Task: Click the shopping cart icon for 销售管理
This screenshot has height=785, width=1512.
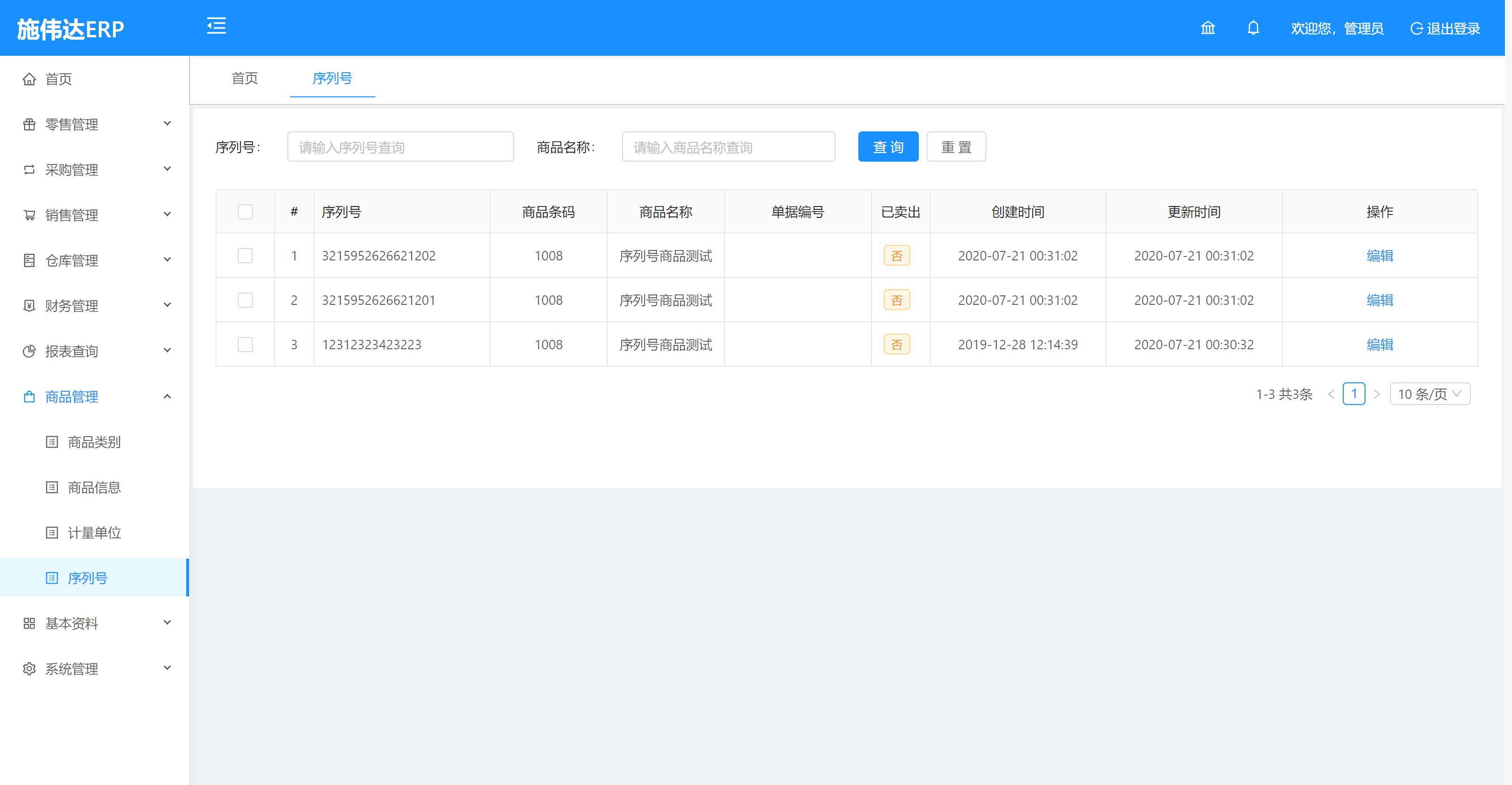Action: (29, 216)
